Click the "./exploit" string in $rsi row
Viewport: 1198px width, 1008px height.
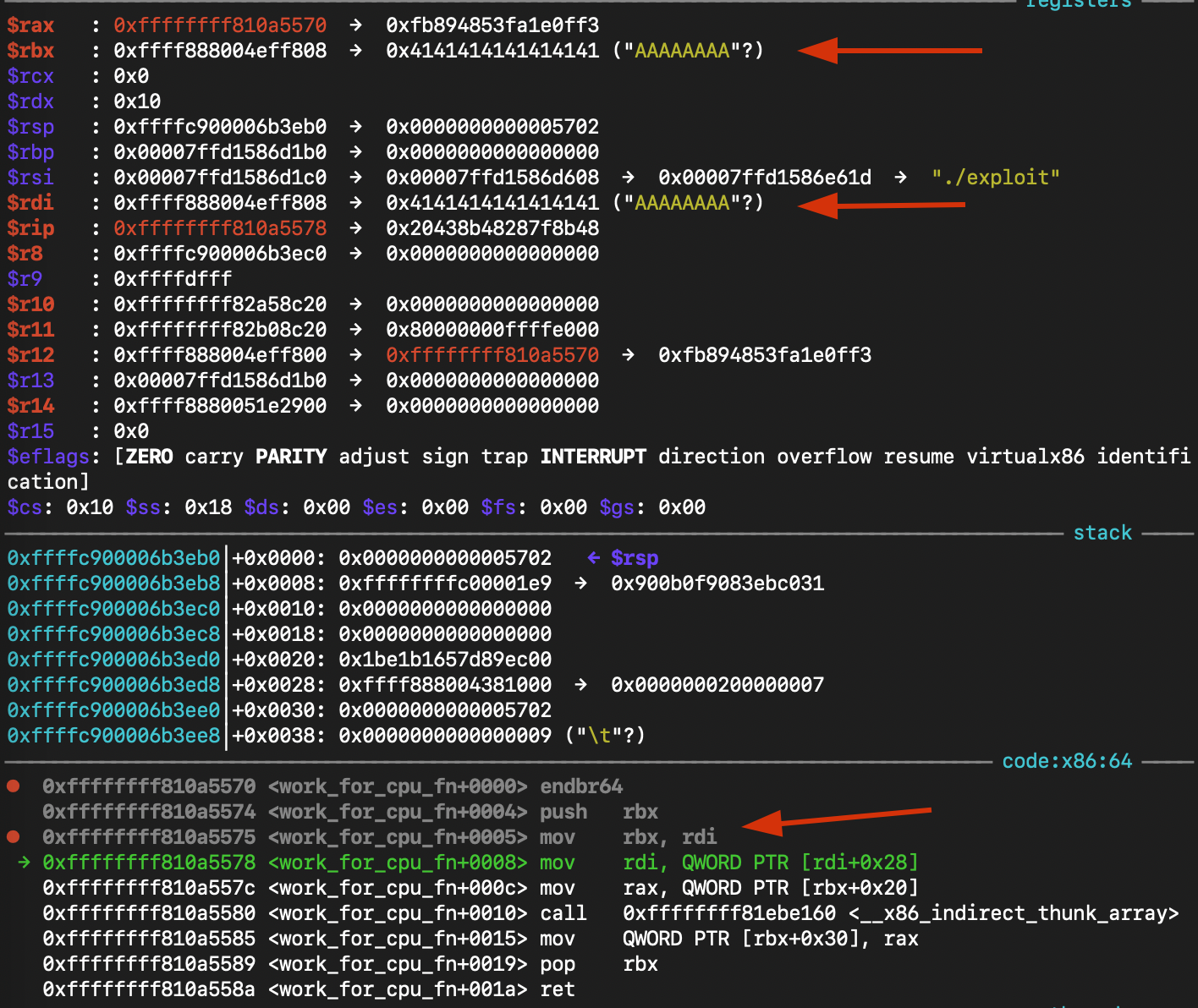click(995, 178)
